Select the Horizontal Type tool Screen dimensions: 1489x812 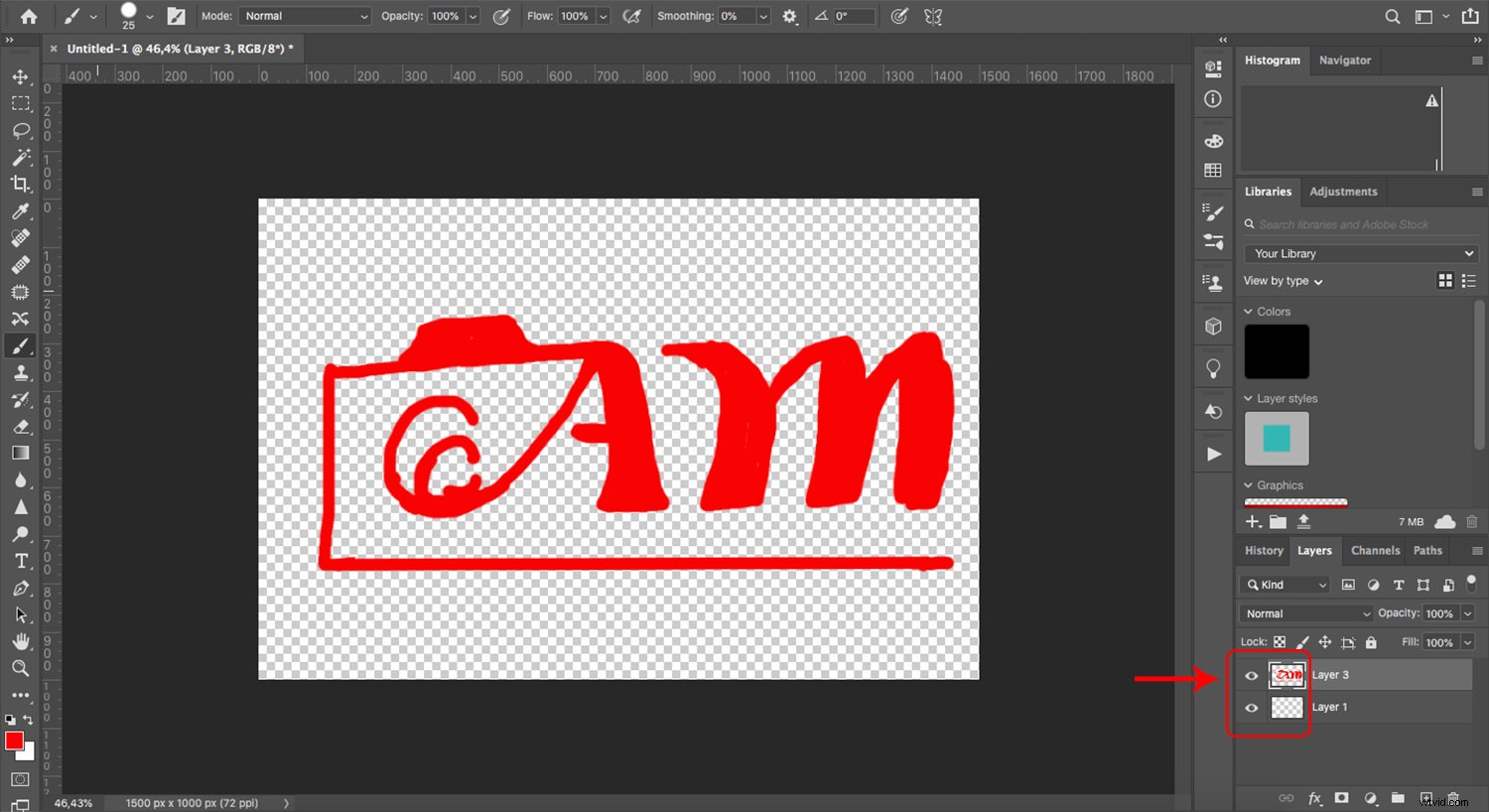[21, 561]
